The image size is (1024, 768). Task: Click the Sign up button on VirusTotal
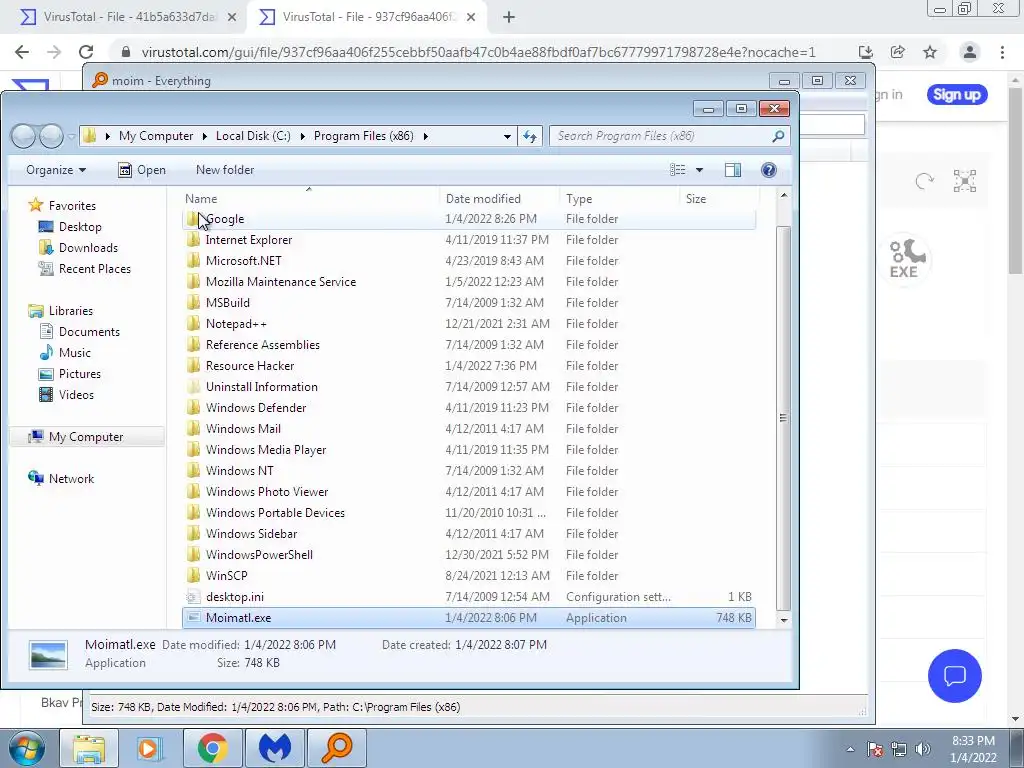pos(957,95)
